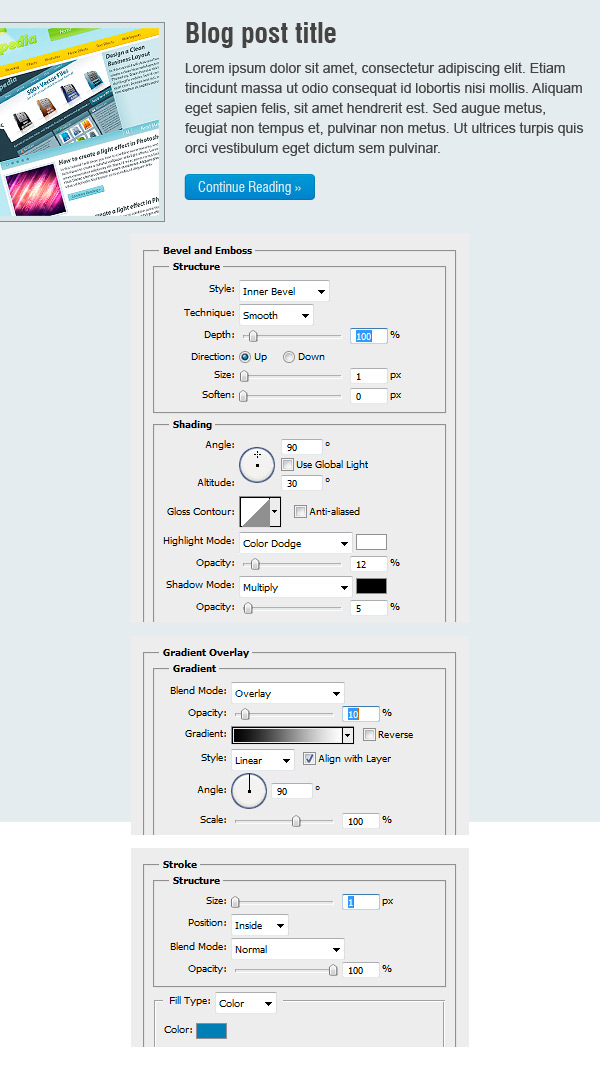Click the Highlight Opacity slider handle
The height and width of the screenshot is (1068, 600).
[255, 564]
